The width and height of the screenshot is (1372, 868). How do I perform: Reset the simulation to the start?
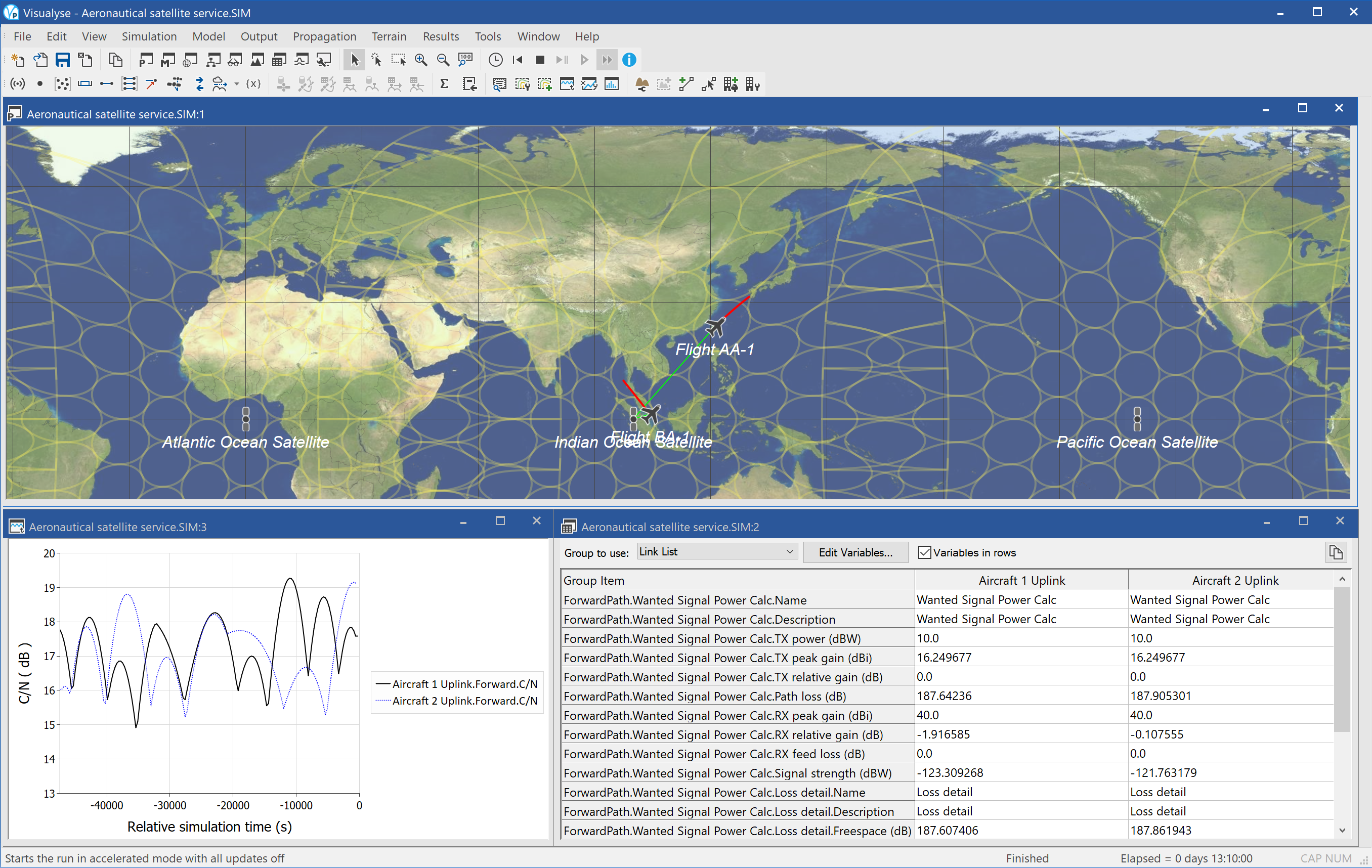click(x=518, y=60)
